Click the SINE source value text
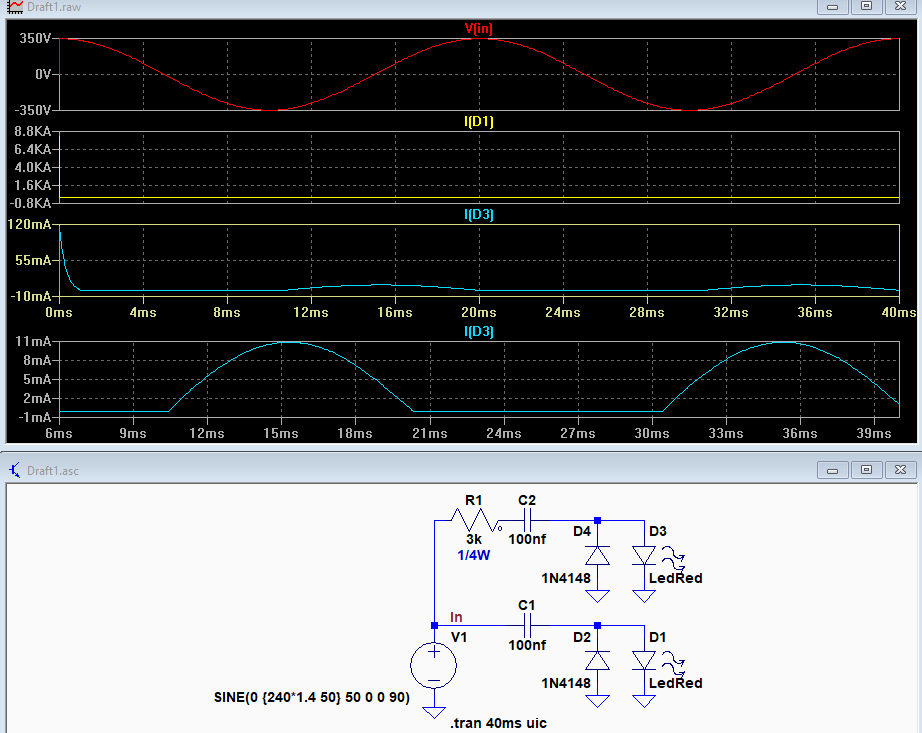 pyautogui.click(x=312, y=698)
